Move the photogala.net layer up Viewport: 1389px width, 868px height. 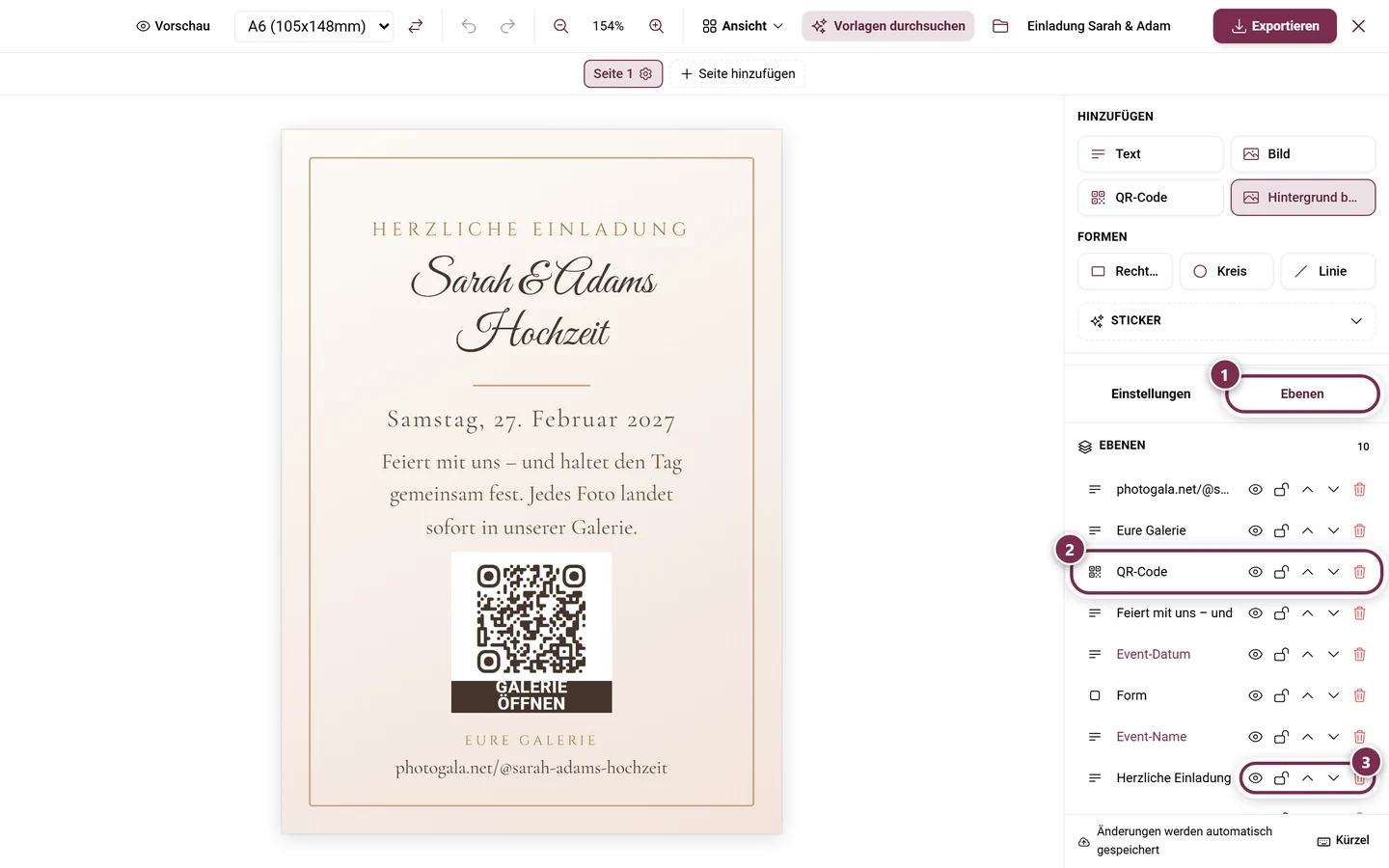1307,490
